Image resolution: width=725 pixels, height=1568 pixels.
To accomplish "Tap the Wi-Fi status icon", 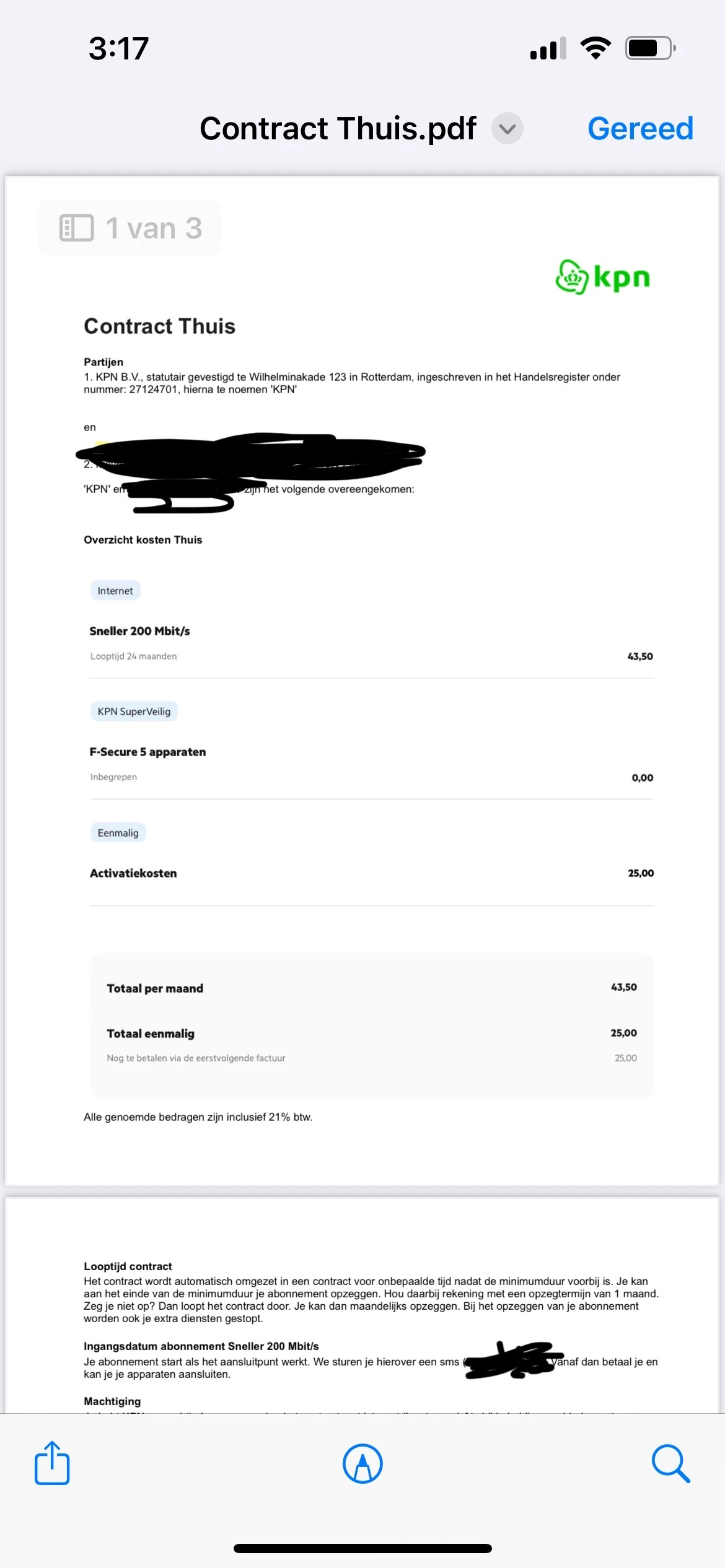I will coord(595,48).
